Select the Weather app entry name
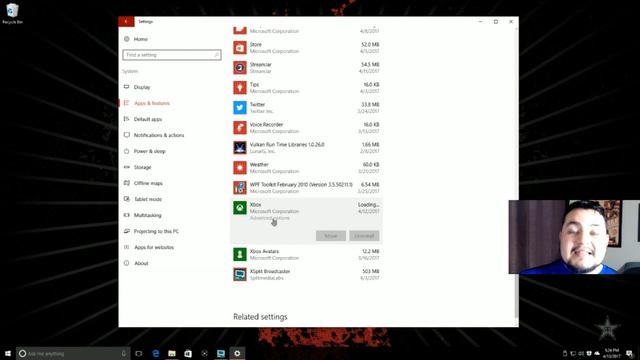640x360 pixels. click(x=259, y=164)
